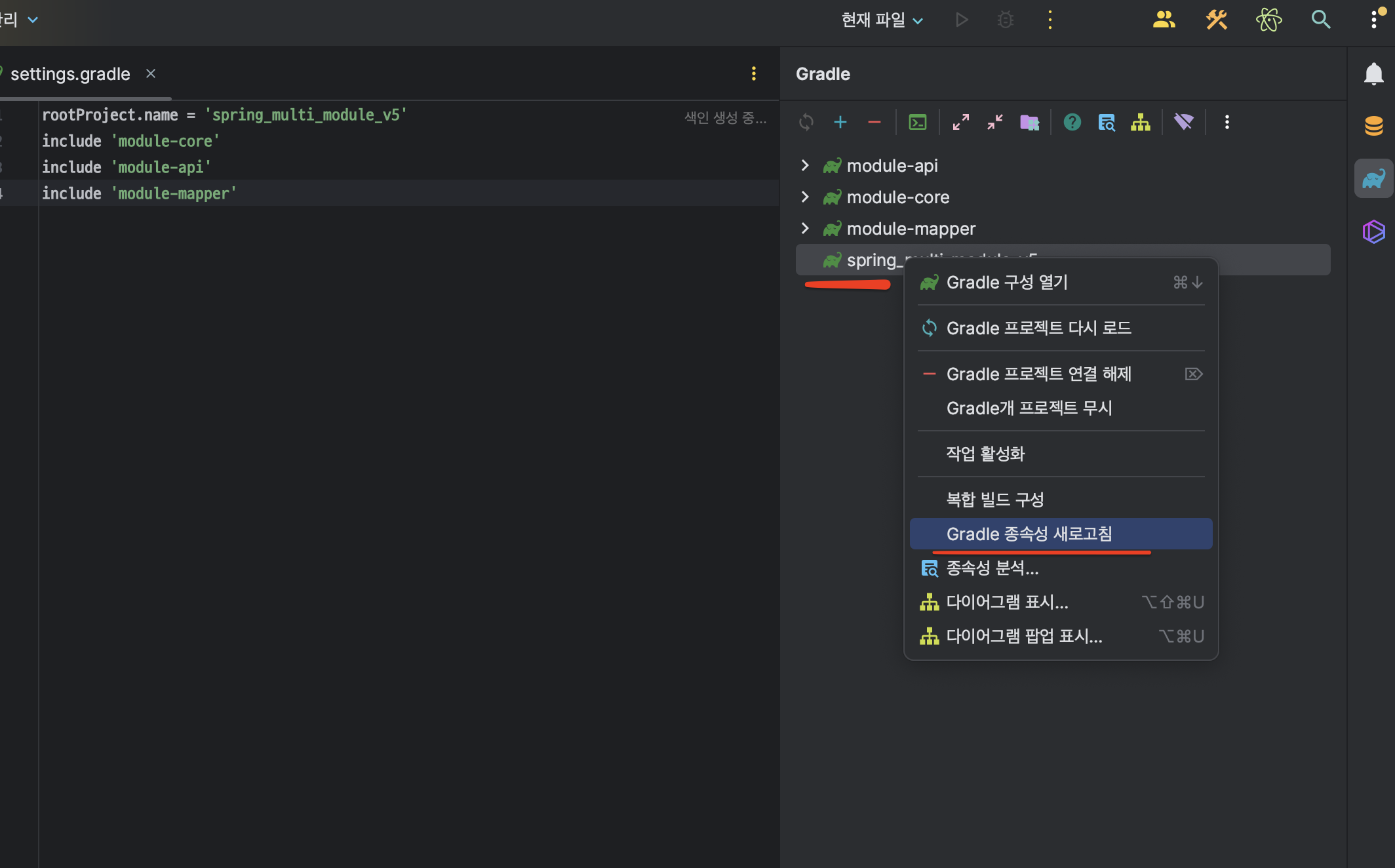Screen dimensions: 1395x868
Task: Open the 현재 파일 run configuration dropdown
Action: tap(882, 20)
